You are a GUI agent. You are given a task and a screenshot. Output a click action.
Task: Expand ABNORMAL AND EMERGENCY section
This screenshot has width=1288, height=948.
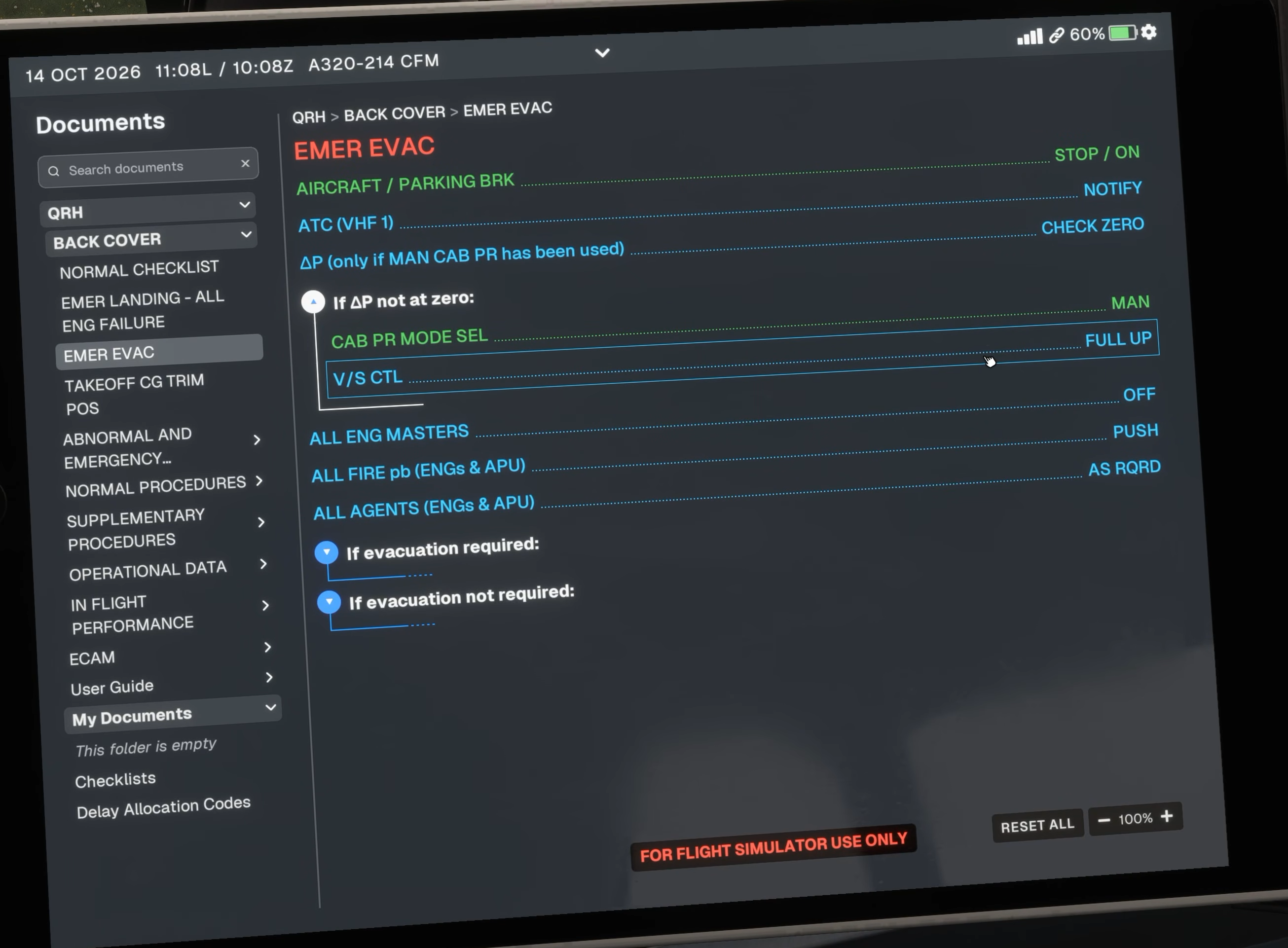pos(257,439)
